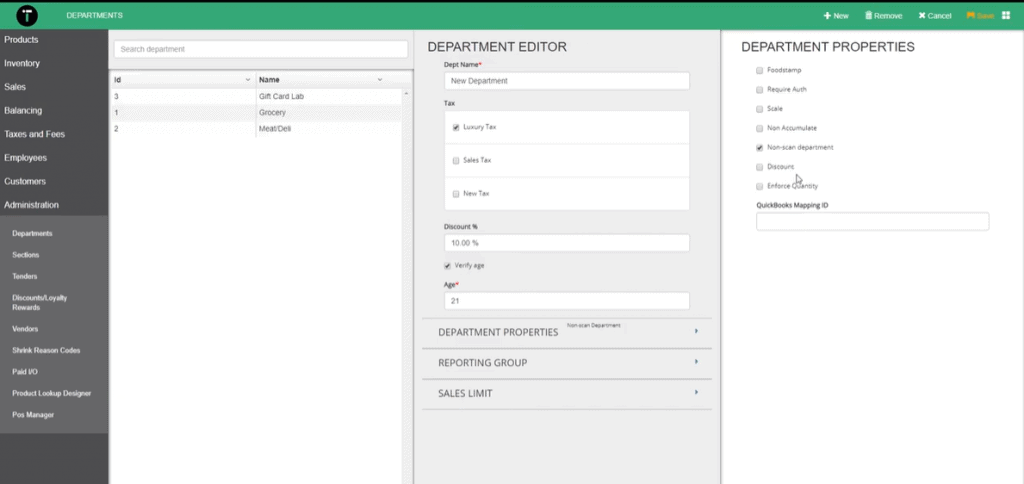Image resolution: width=1024 pixels, height=484 pixels.
Task: Open the Taxes and Fees menu
Action: click(x=33, y=134)
